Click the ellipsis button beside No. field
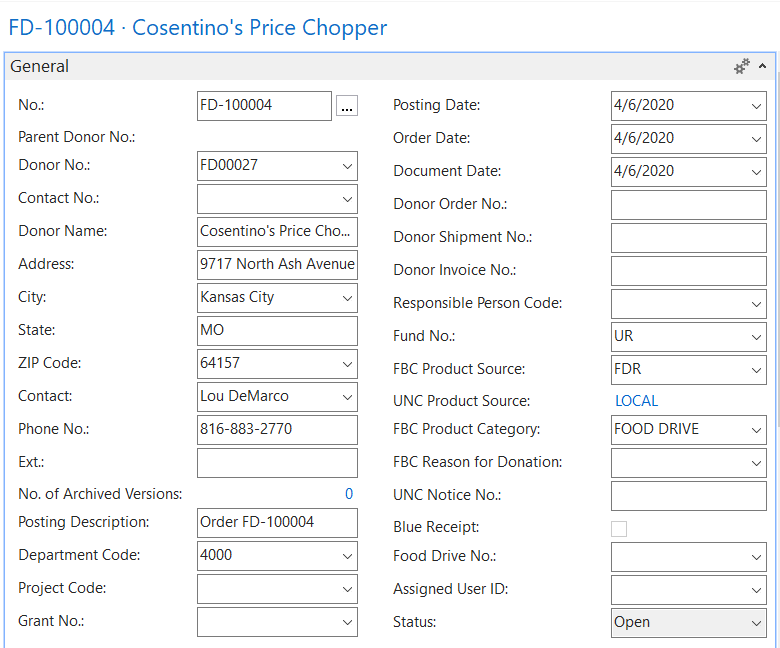This screenshot has width=780, height=648. [x=346, y=106]
